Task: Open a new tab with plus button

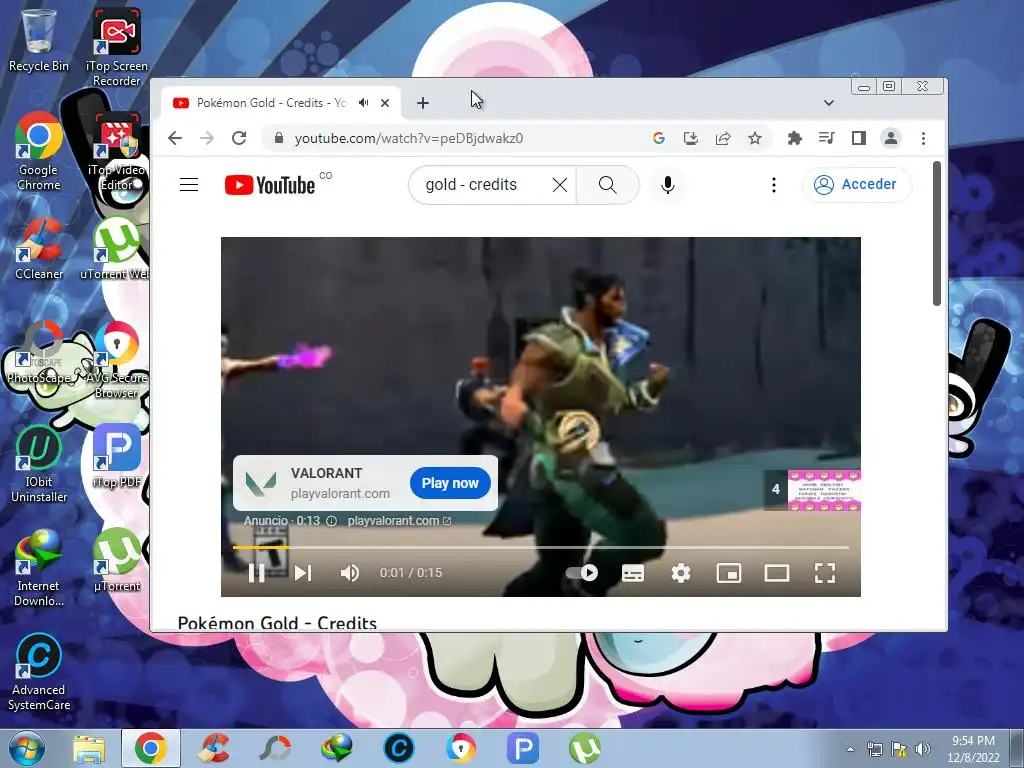Action: click(x=423, y=103)
